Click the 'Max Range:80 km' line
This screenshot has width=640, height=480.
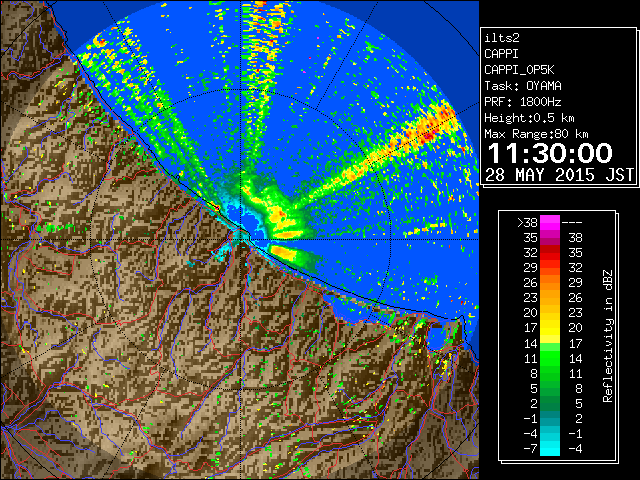tap(536, 134)
